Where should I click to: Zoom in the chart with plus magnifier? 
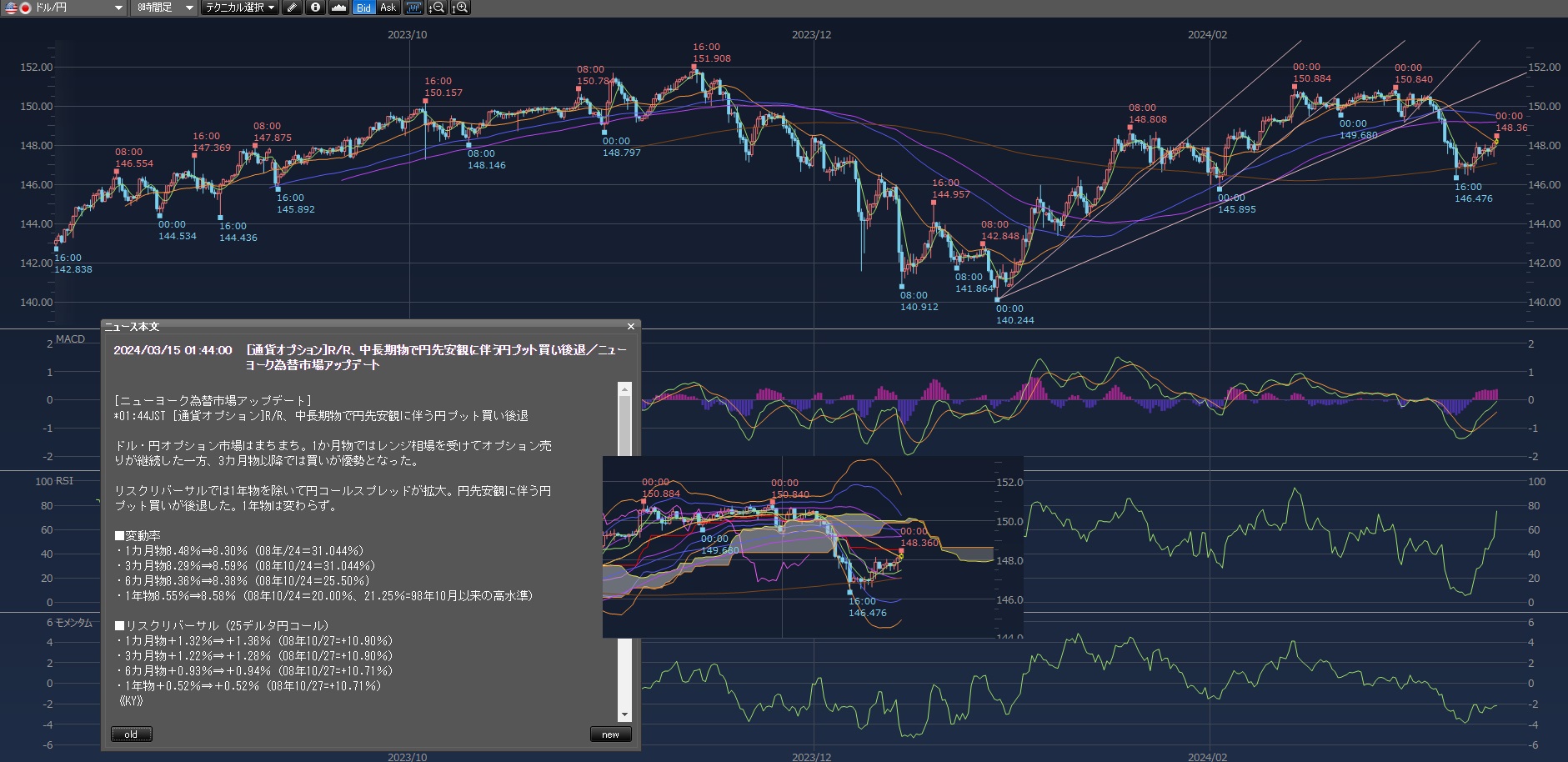(460, 8)
